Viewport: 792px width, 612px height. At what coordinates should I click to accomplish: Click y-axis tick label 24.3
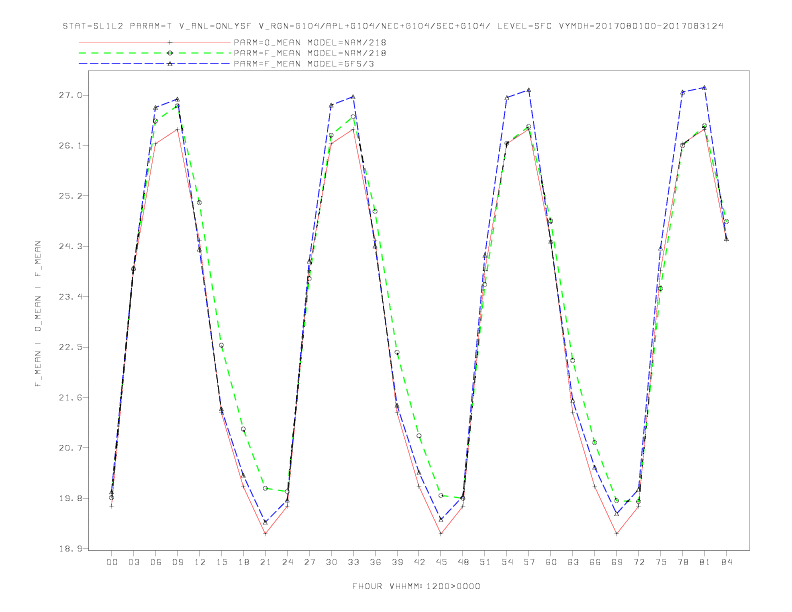point(70,246)
